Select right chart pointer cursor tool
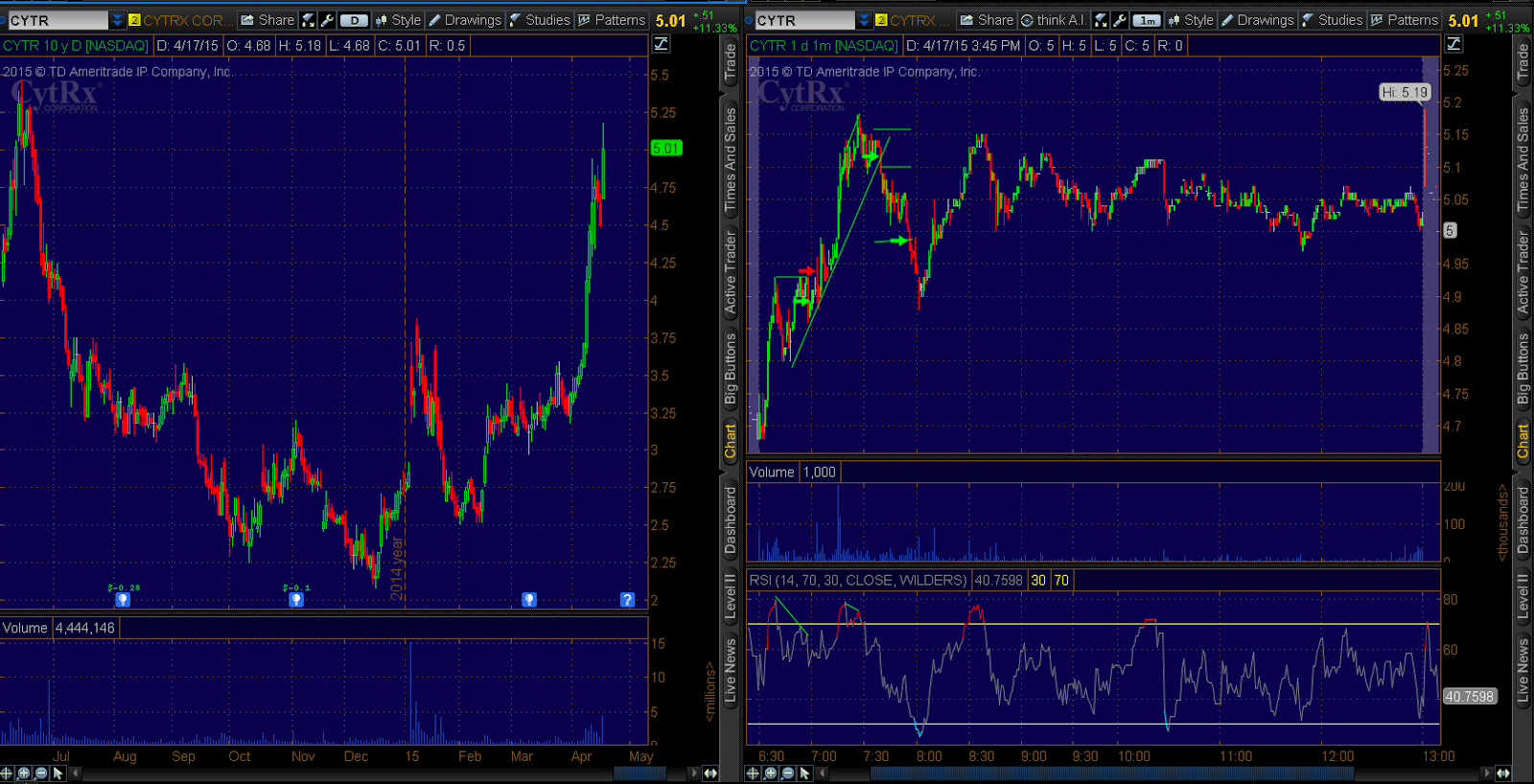Image resolution: width=1534 pixels, height=784 pixels. [x=804, y=773]
